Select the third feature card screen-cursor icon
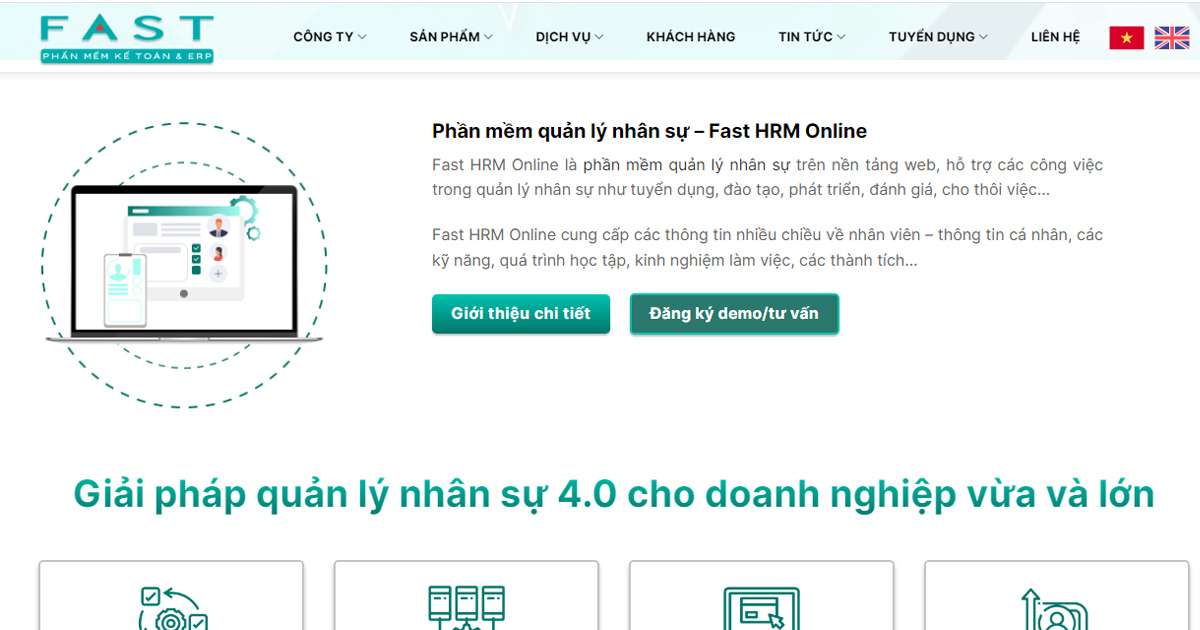Screen dimensions: 1200x630 click(x=761, y=608)
